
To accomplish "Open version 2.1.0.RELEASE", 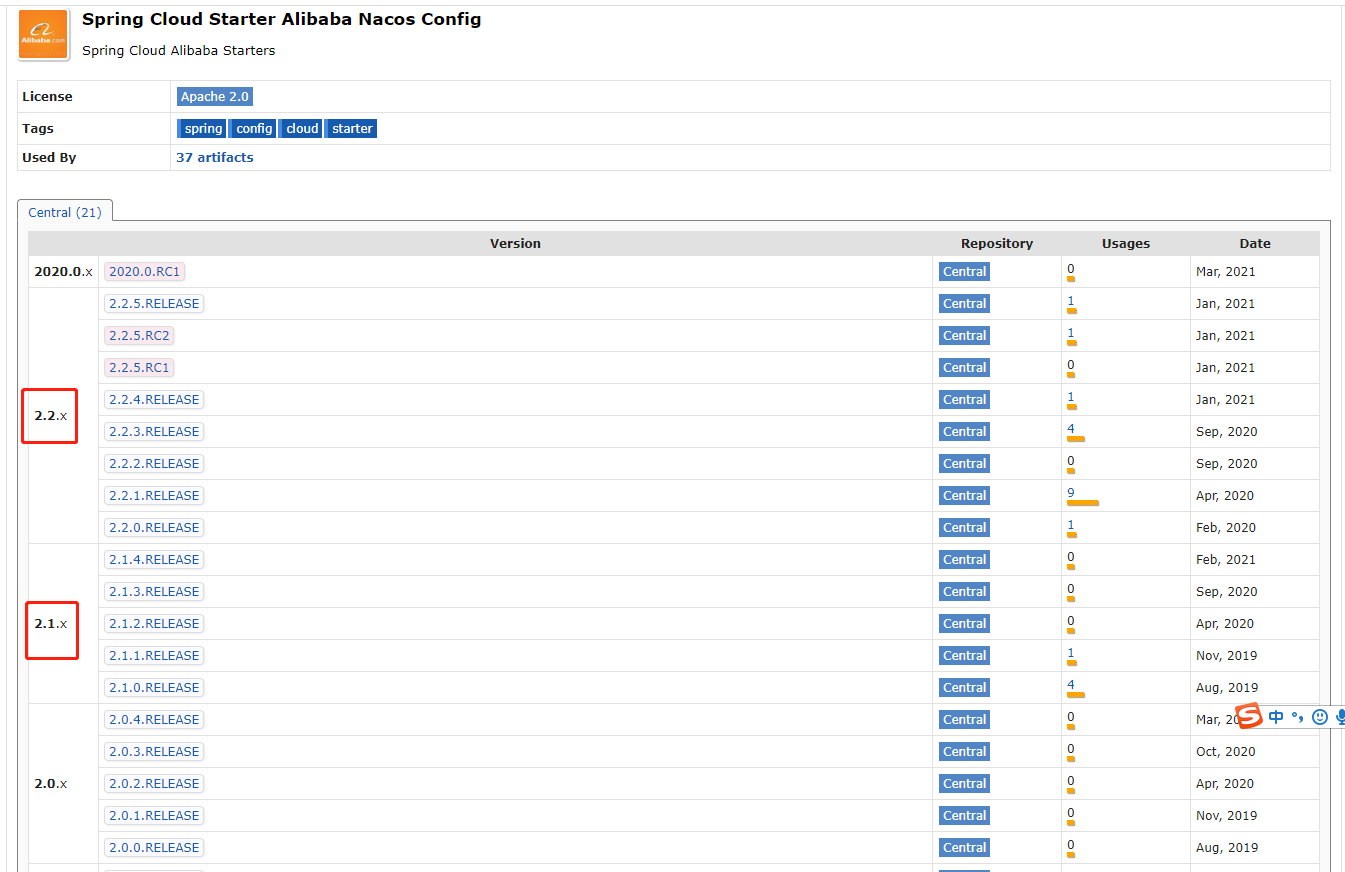I will click(154, 688).
